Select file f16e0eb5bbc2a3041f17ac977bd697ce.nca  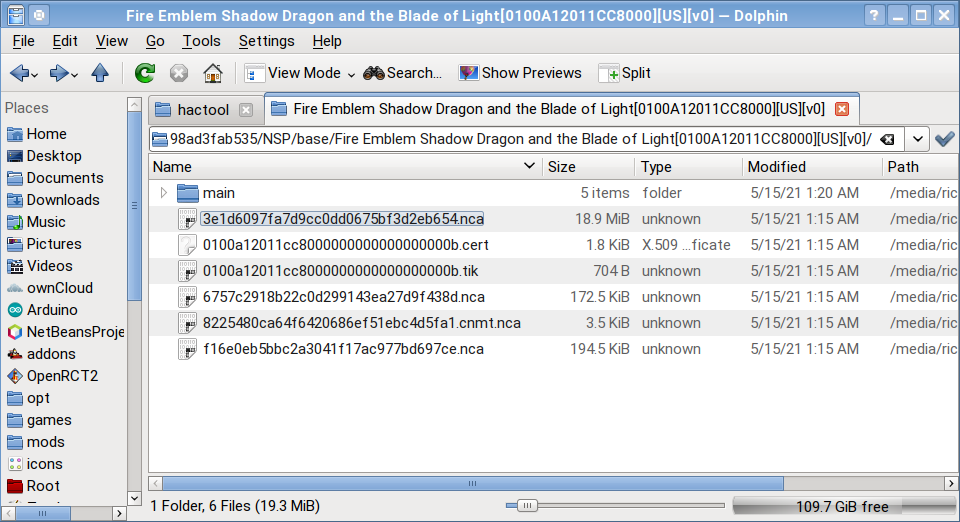click(553, 349)
